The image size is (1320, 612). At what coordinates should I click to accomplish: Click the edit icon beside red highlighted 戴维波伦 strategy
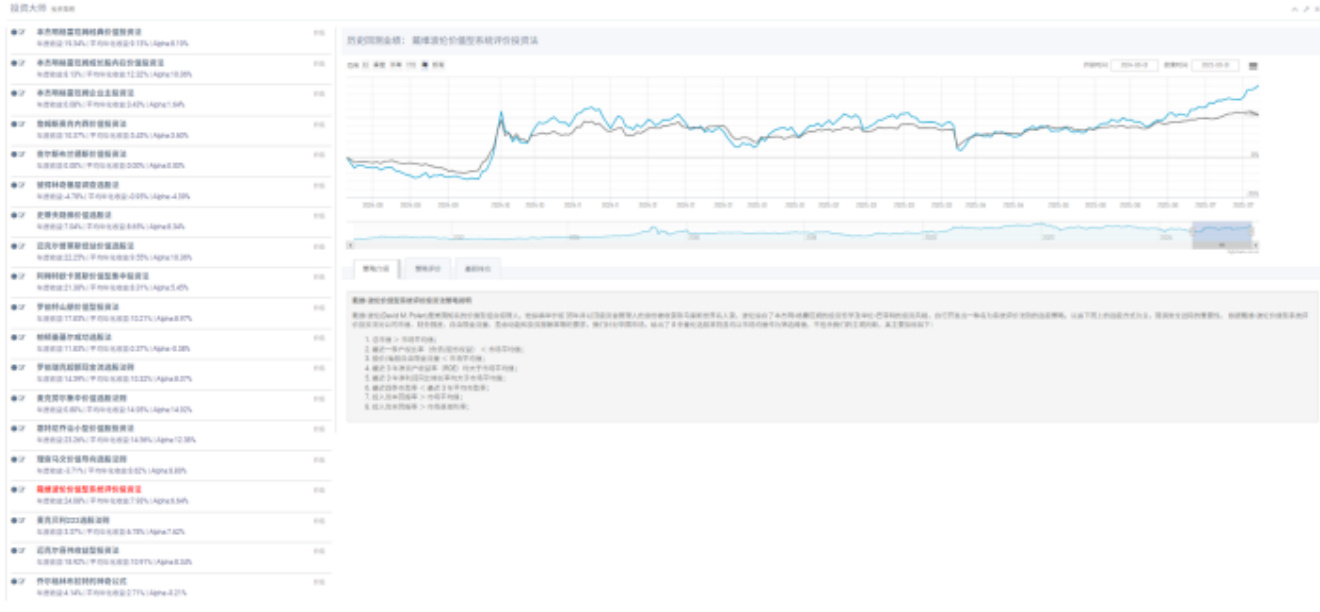point(22,490)
